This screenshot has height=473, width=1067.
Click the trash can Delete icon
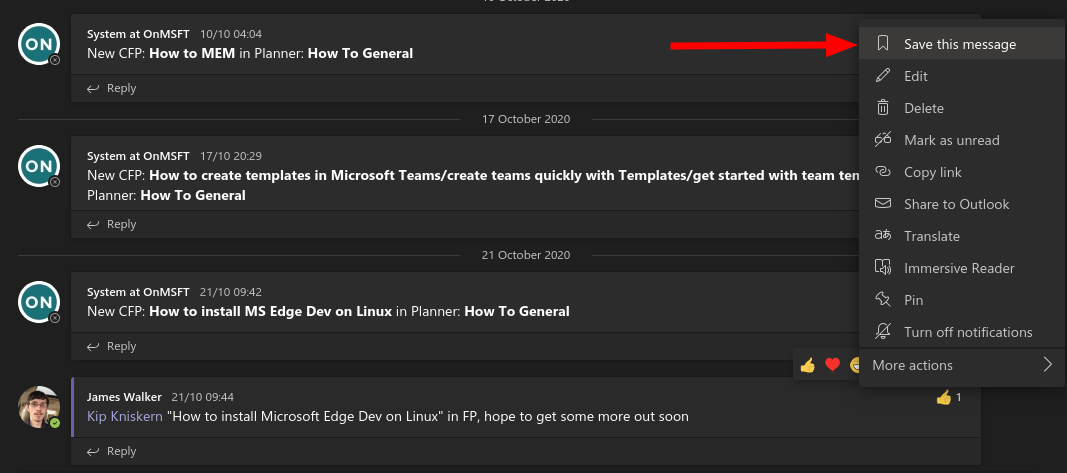(883, 108)
